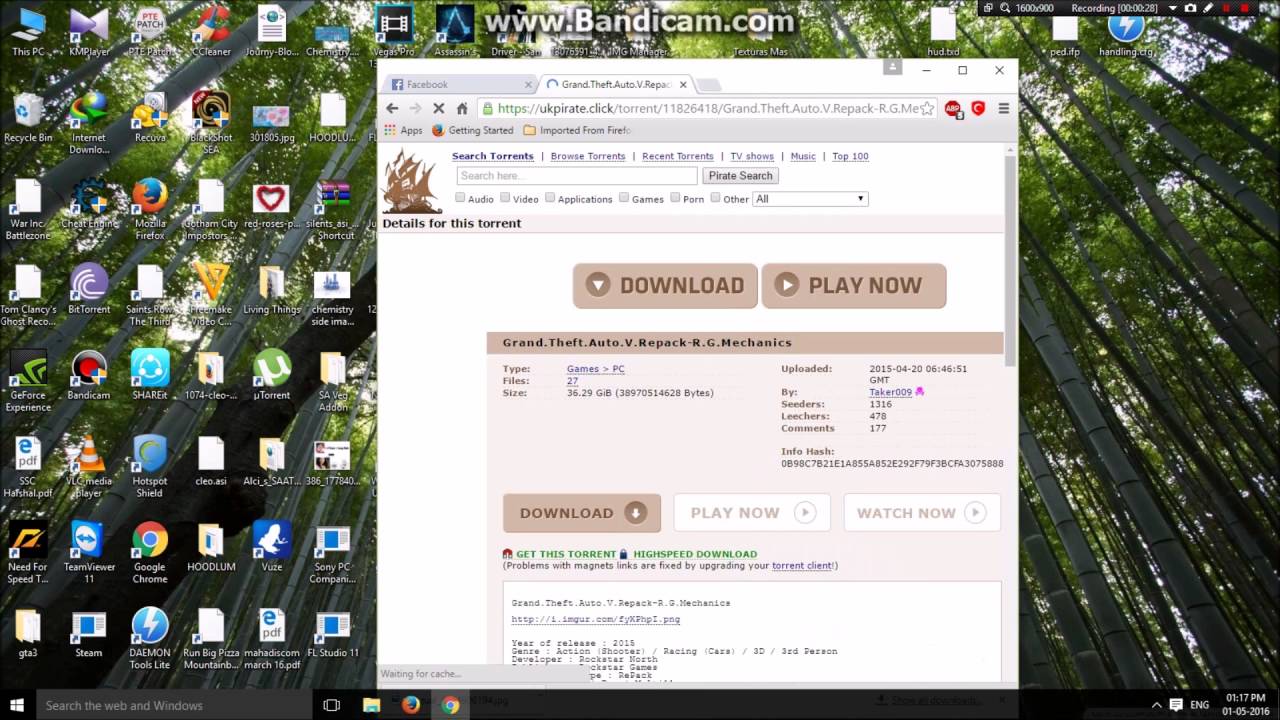Stop the page loading in Chrome

[438, 108]
